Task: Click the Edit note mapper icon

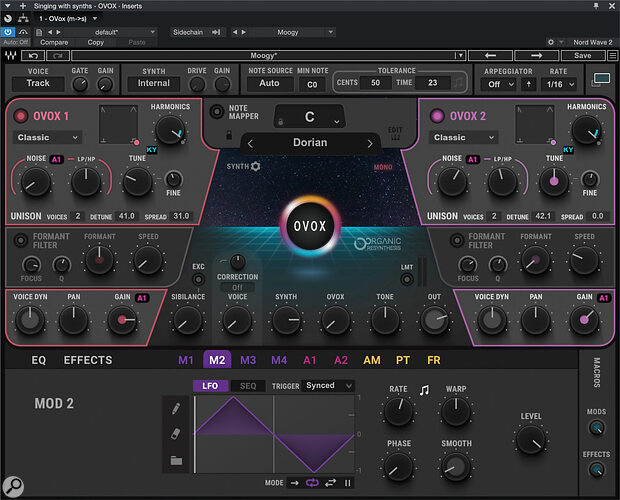Action: tap(395, 134)
